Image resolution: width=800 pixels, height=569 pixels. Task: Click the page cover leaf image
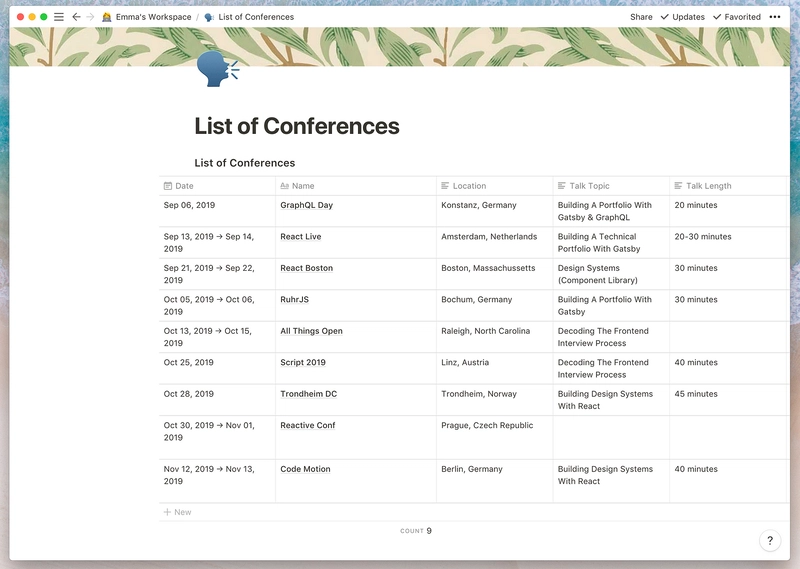click(x=399, y=46)
